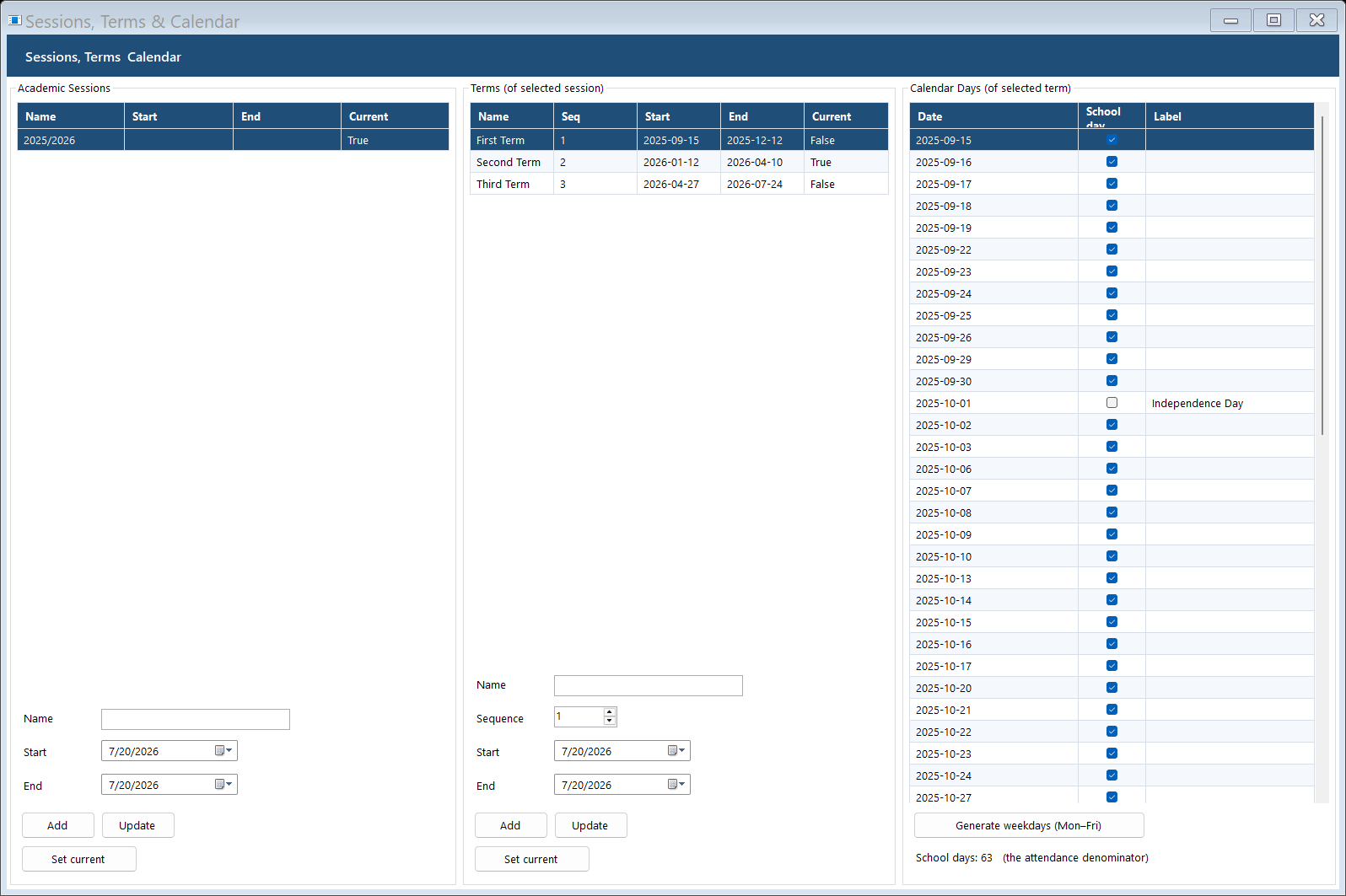Select the 2025-10-06 date cell

click(x=993, y=469)
